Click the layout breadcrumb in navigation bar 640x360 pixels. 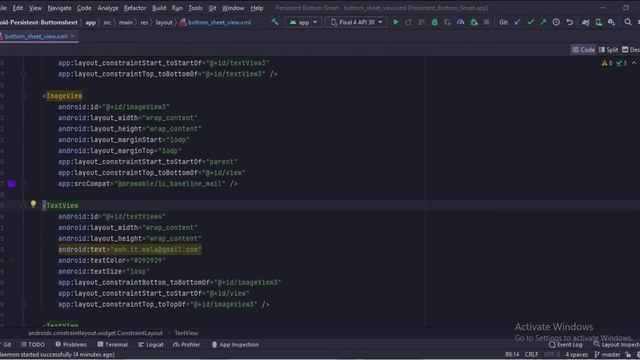pyautogui.click(x=164, y=22)
